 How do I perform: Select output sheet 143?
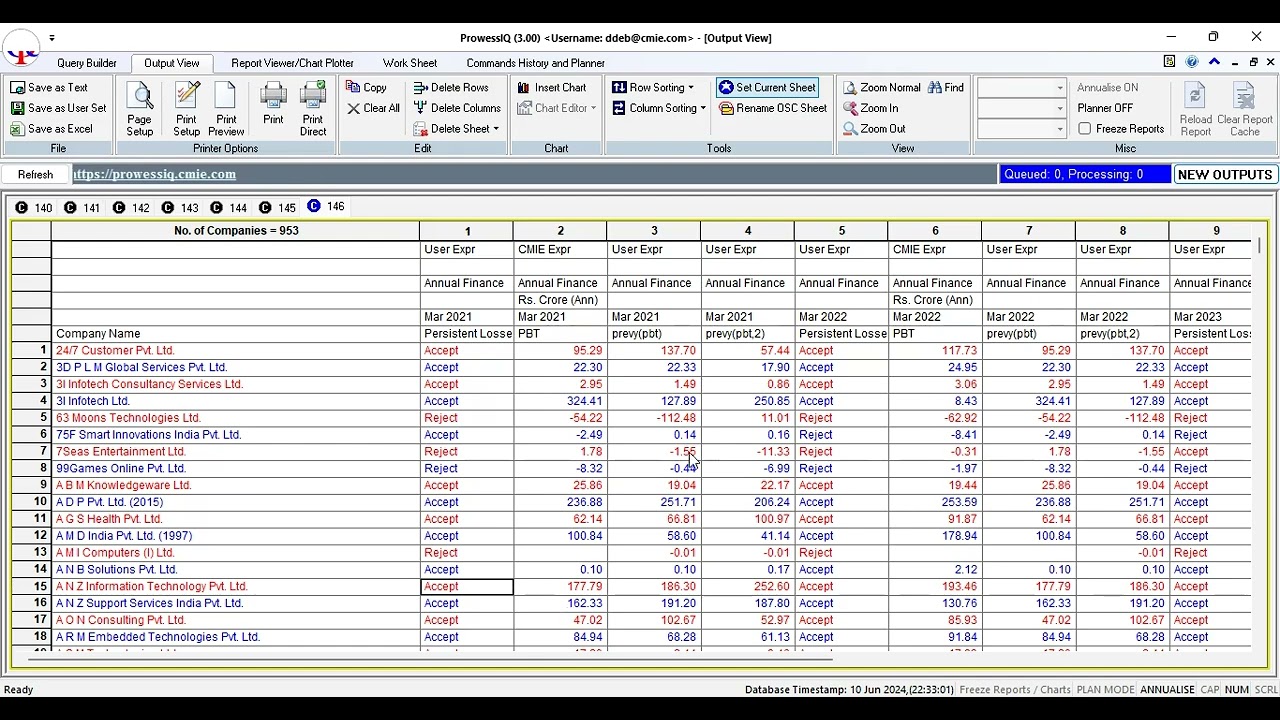tap(181, 208)
